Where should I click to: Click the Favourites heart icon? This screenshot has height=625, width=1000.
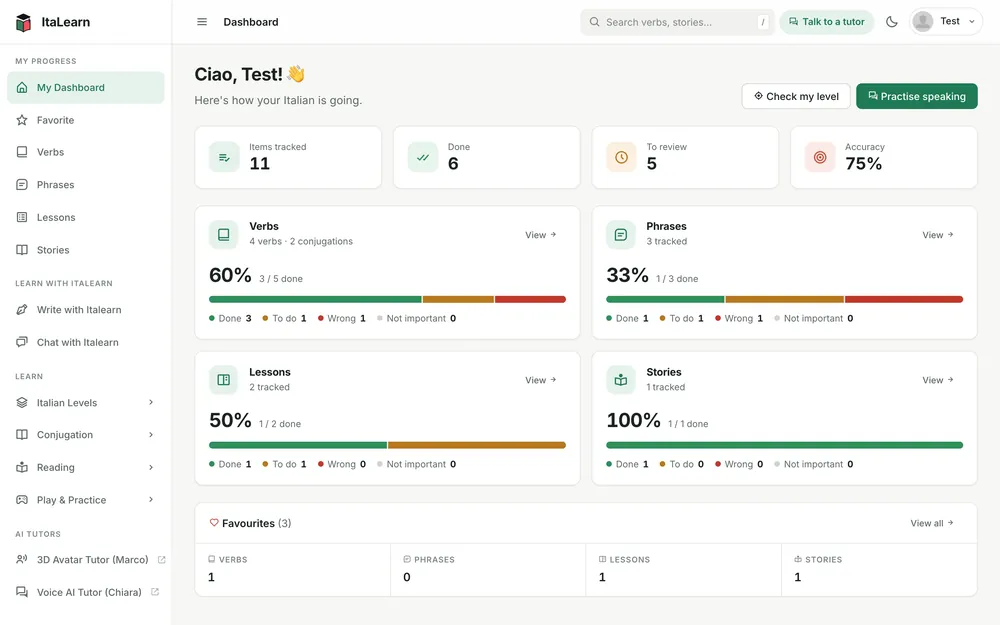[x=214, y=522]
